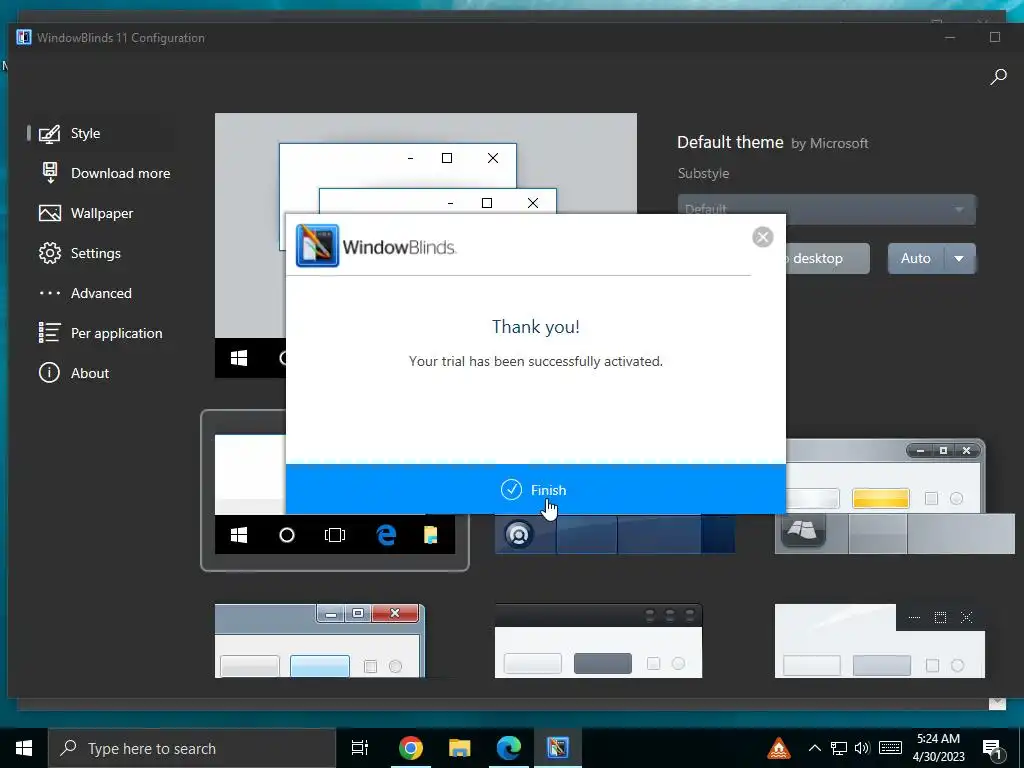The height and width of the screenshot is (768, 1024).
Task: Click the Style monitor-pen icon
Action: [50, 133]
